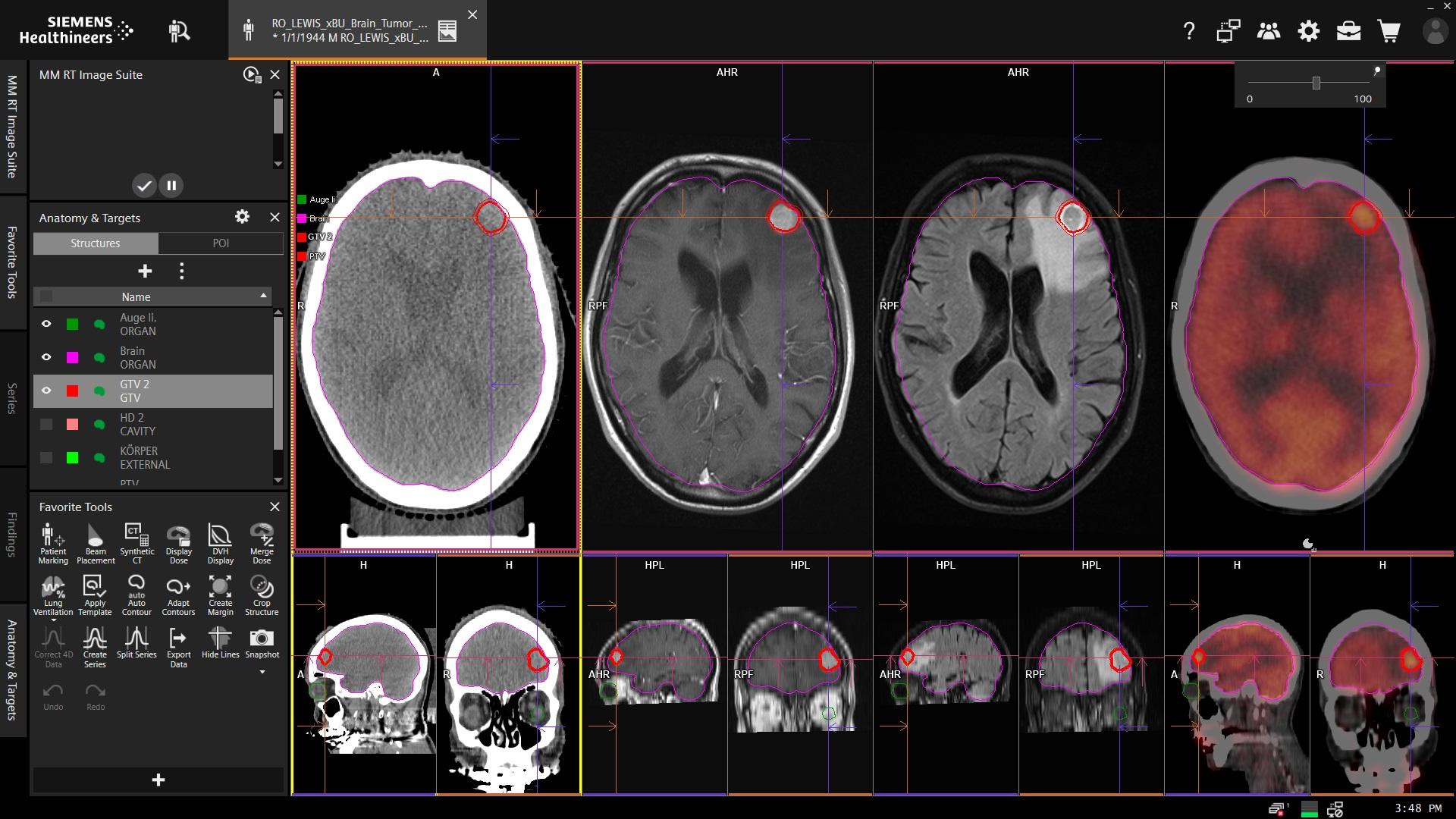1456x819 pixels.
Task: Switch to the POI tab
Action: pyautogui.click(x=221, y=243)
